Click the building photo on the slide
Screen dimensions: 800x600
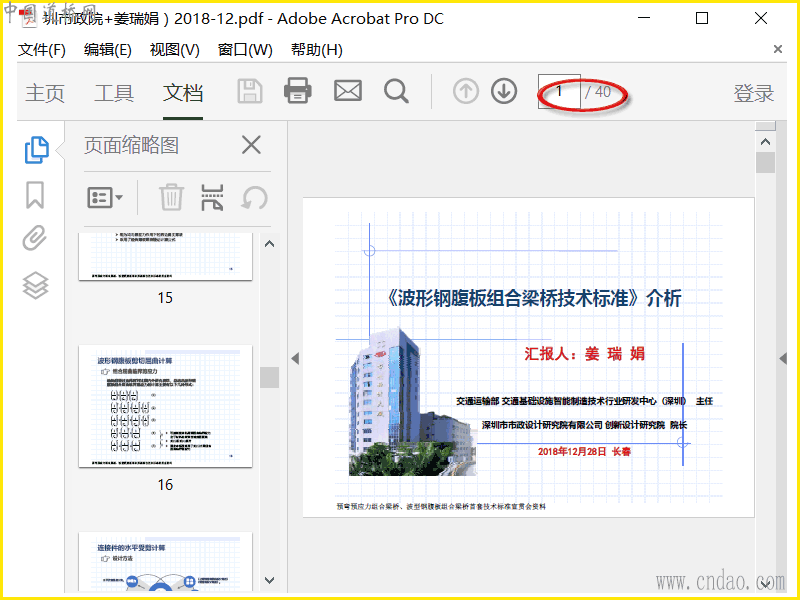click(412, 403)
